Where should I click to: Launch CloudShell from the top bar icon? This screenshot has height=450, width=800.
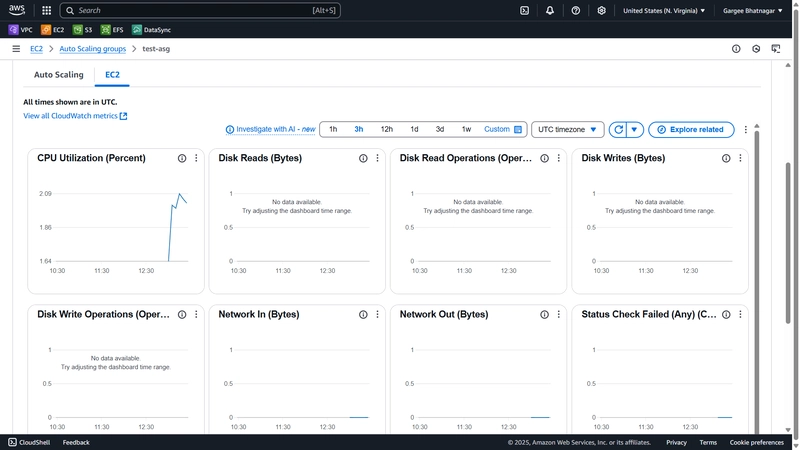tap(524, 10)
